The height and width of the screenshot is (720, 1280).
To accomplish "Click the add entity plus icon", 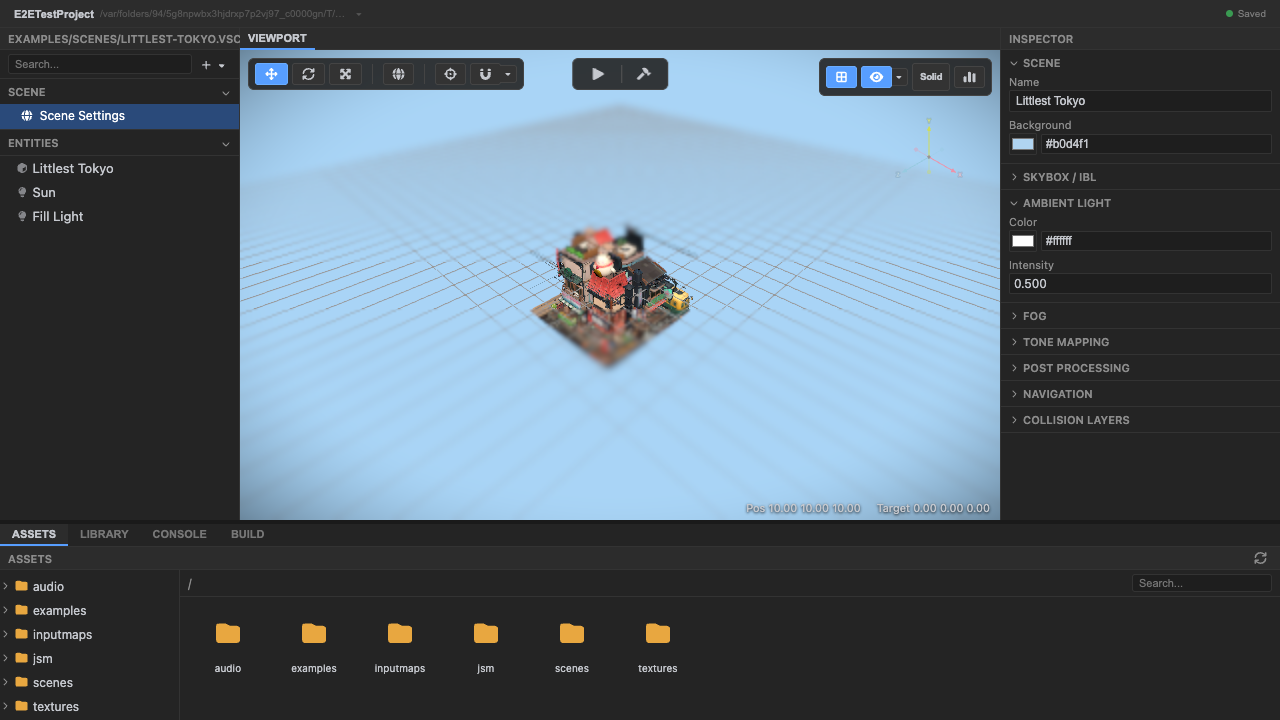I will tap(206, 65).
